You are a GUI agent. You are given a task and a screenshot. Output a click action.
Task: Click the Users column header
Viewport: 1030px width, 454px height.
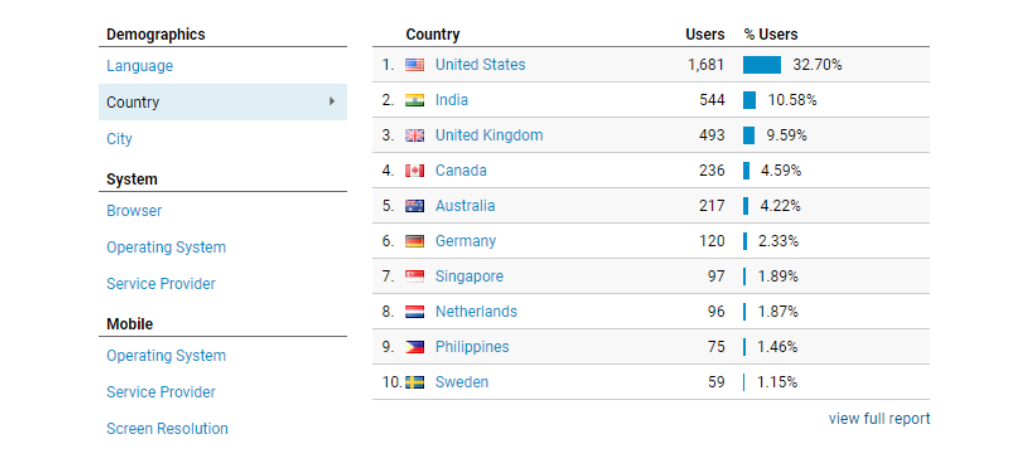(704, 34)
